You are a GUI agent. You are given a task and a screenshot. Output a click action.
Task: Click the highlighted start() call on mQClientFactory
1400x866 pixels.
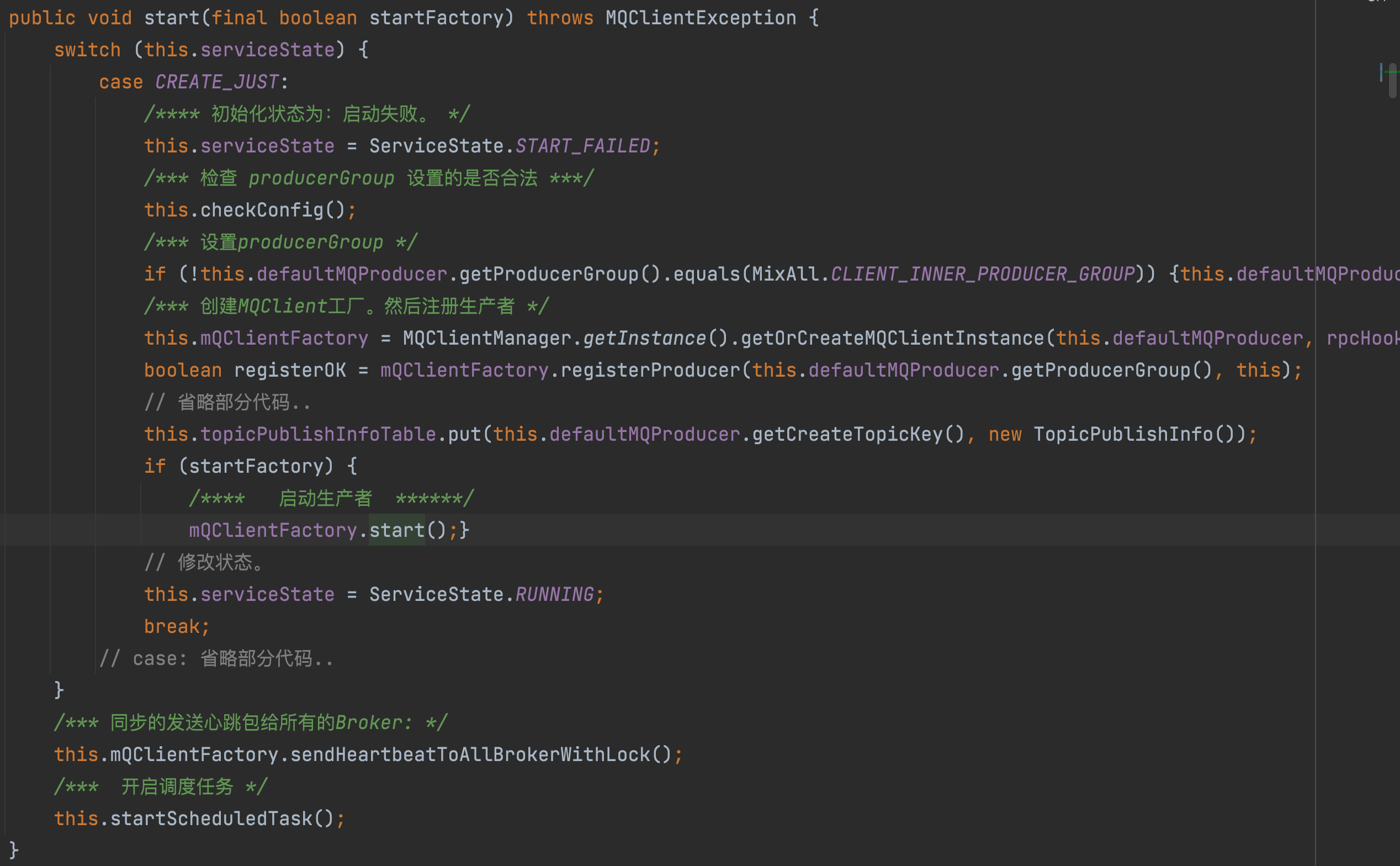tap(396, 530)
